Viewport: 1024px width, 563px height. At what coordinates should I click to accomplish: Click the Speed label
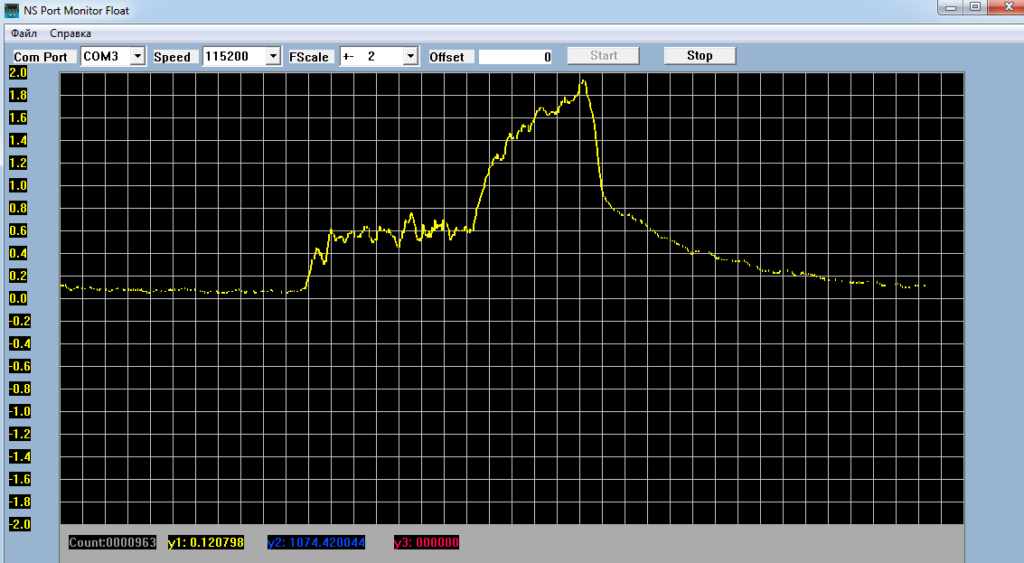(x=172, y=57)
